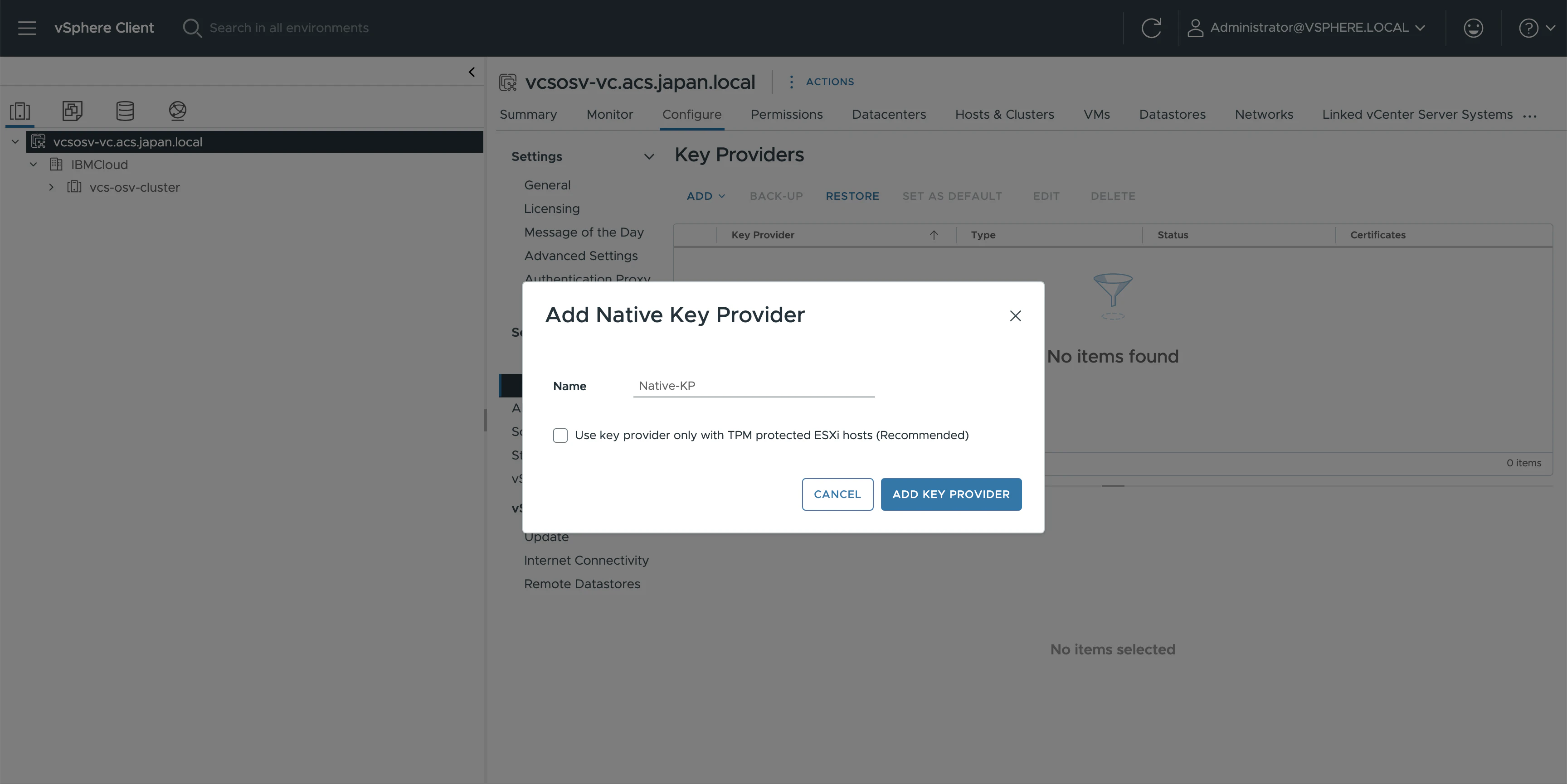Collapse the vcsosv-vc.acs.japan.local tree node
Image resolution: width=1567 pixels, height=784 pixels.
pyautogui.click(x=15, y=142)
